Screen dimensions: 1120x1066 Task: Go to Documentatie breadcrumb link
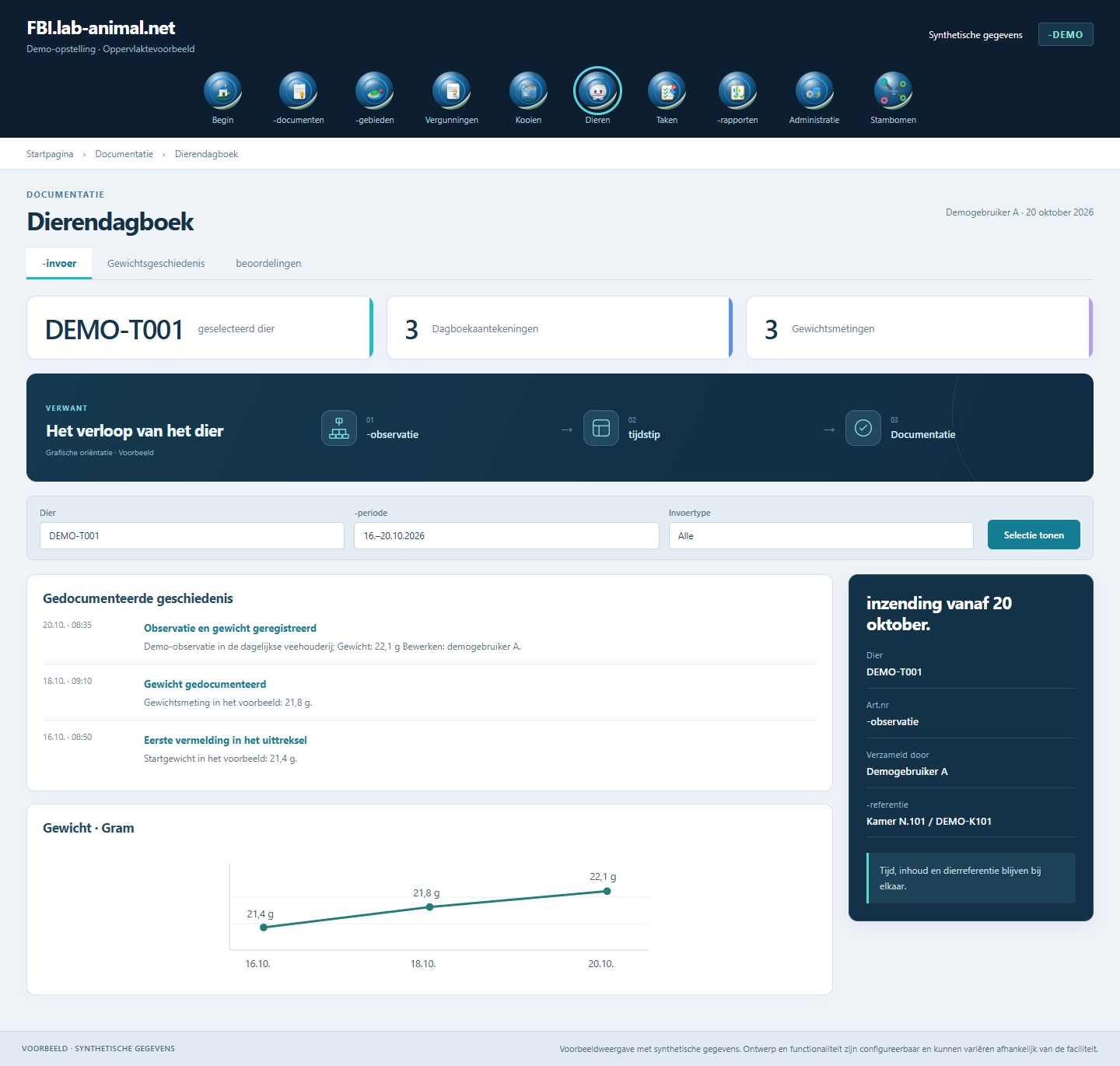pos(124,154)
